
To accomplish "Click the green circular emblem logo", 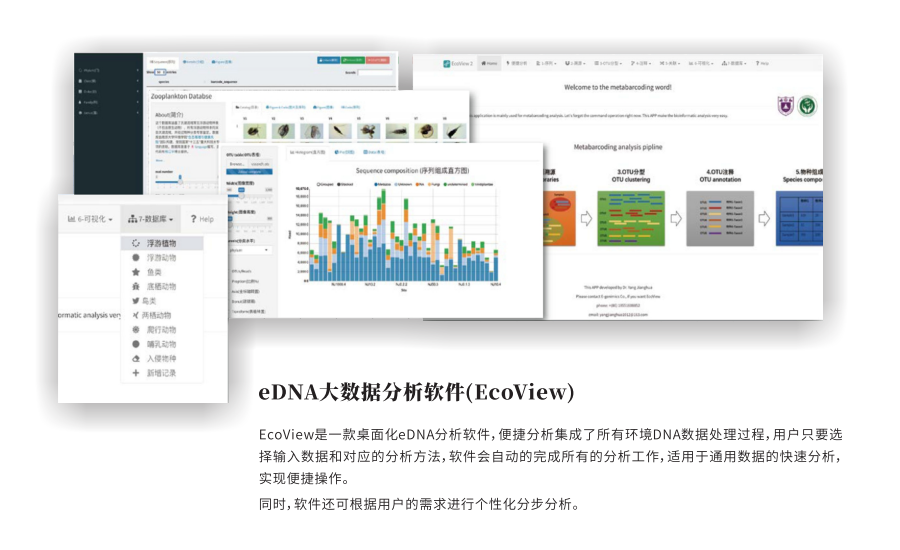I will pyautogui.click(x=807, y=105).
